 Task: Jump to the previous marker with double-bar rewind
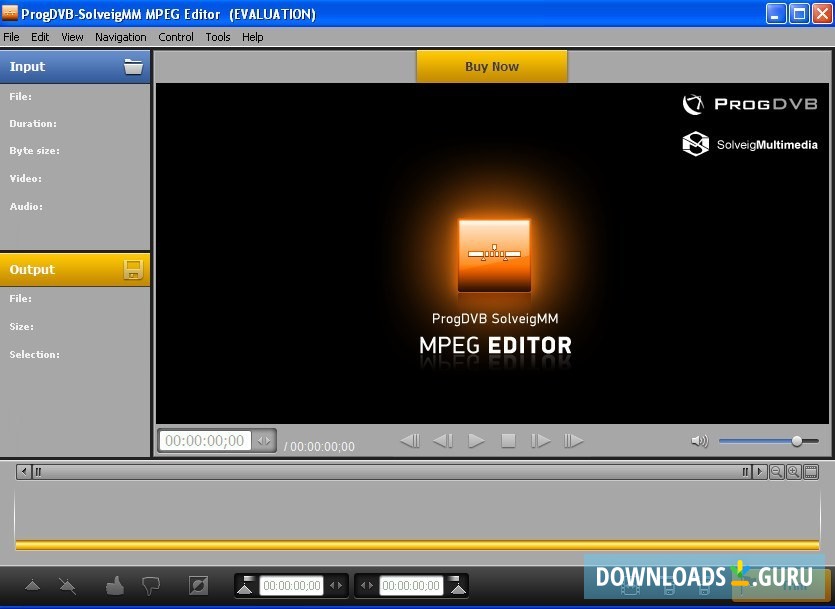pyautogui.click(x=410, y=441)
